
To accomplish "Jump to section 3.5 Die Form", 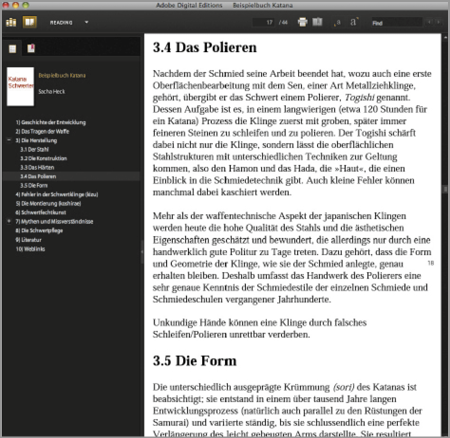I will [x=34, y=185].
